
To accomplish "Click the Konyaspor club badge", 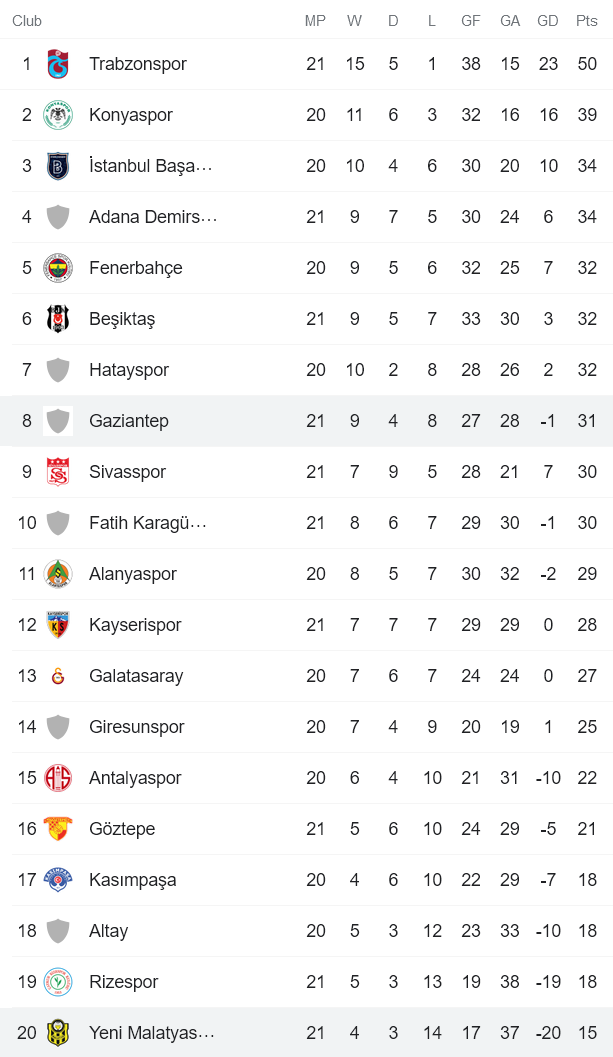I will 59,114.
